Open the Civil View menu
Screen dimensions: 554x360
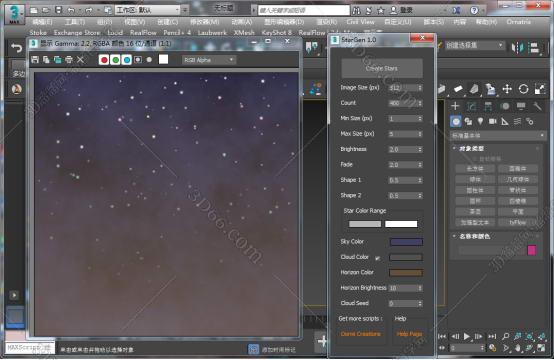point(360,22)
